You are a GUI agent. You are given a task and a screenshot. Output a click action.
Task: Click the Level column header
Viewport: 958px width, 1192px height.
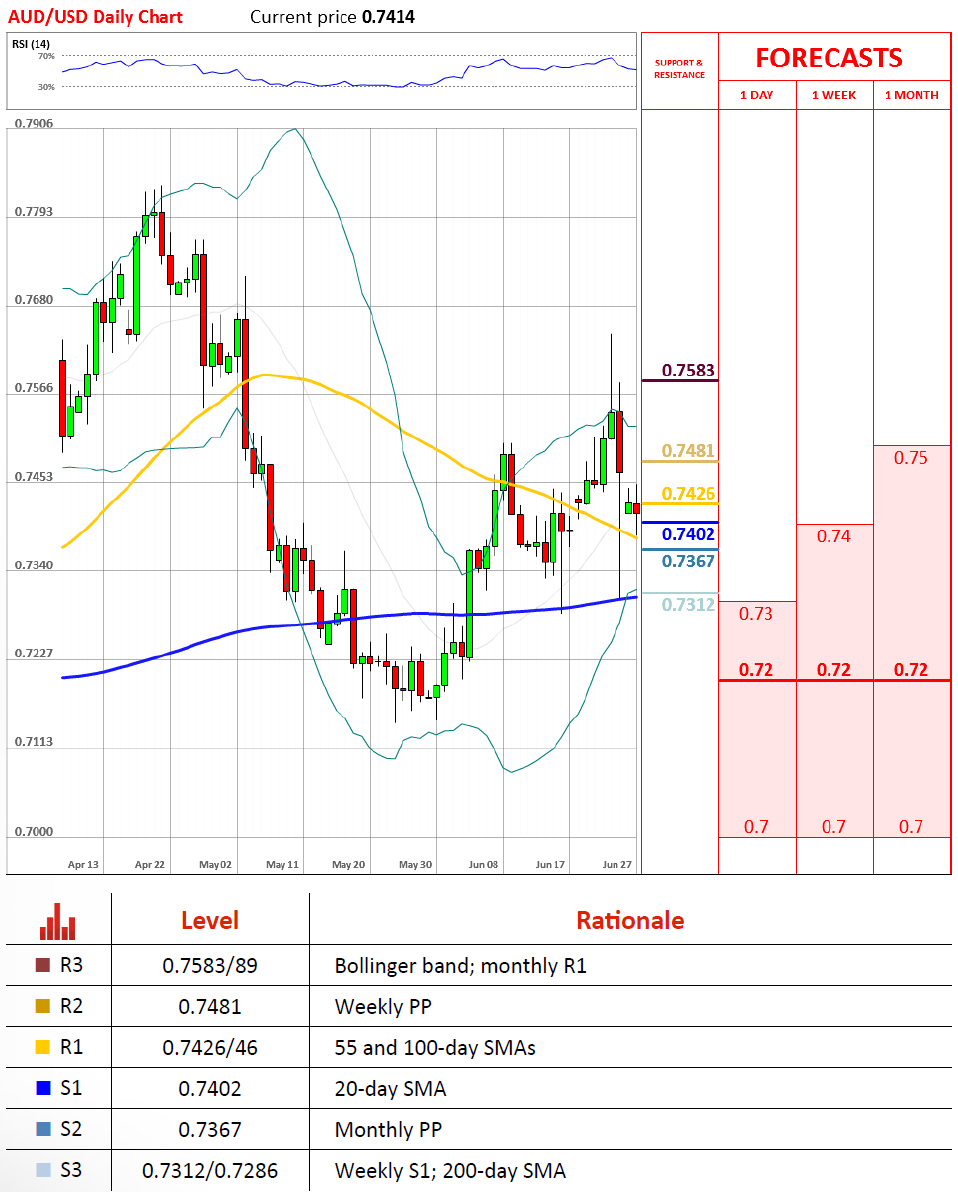(x=210, y=921)
